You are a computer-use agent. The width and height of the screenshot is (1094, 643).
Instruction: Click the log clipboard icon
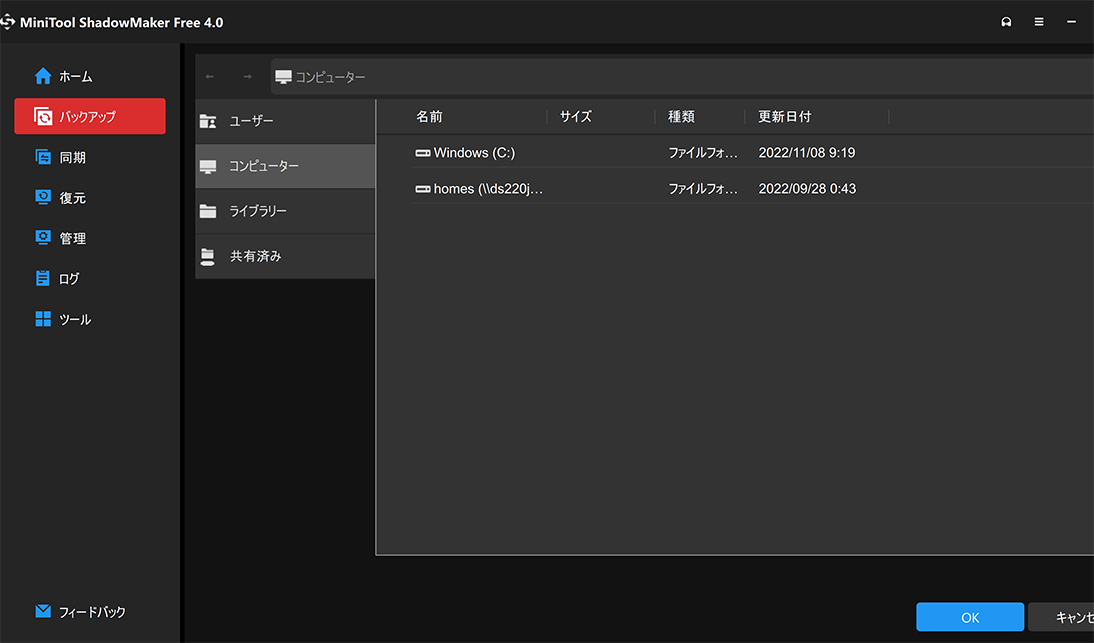(43, 278)
